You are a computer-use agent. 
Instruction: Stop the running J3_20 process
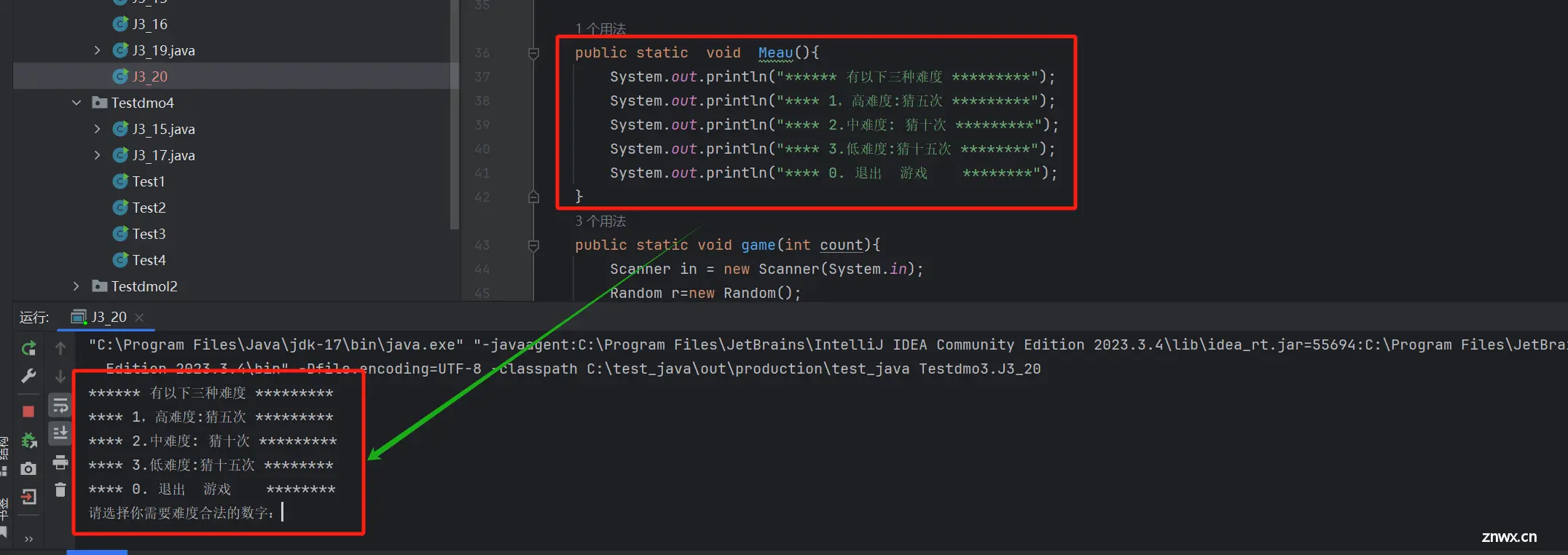[x=28, y=412]
